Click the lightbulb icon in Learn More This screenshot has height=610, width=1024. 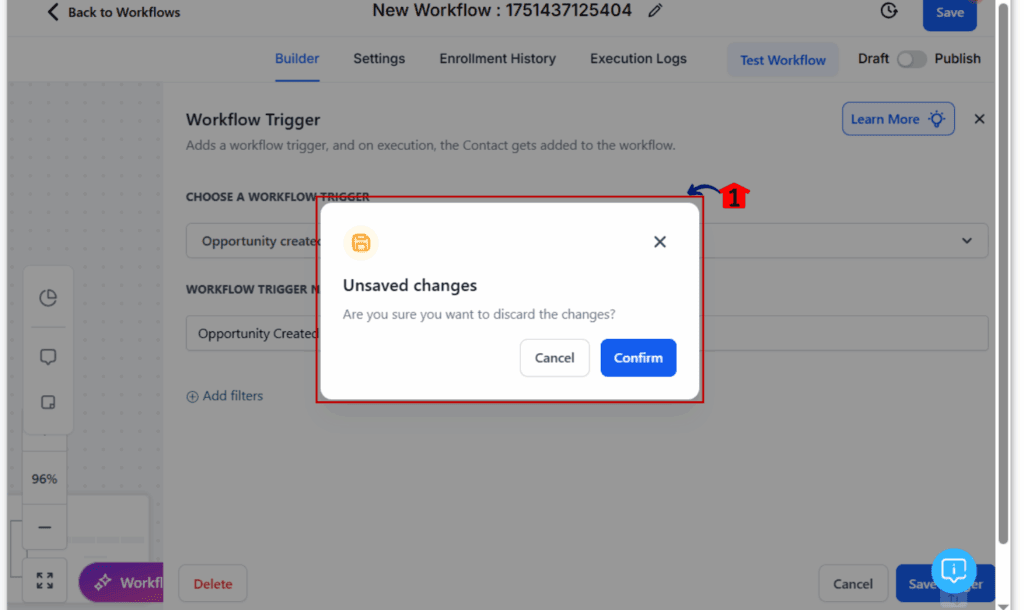pyautogui.click(x=936, y=119)
